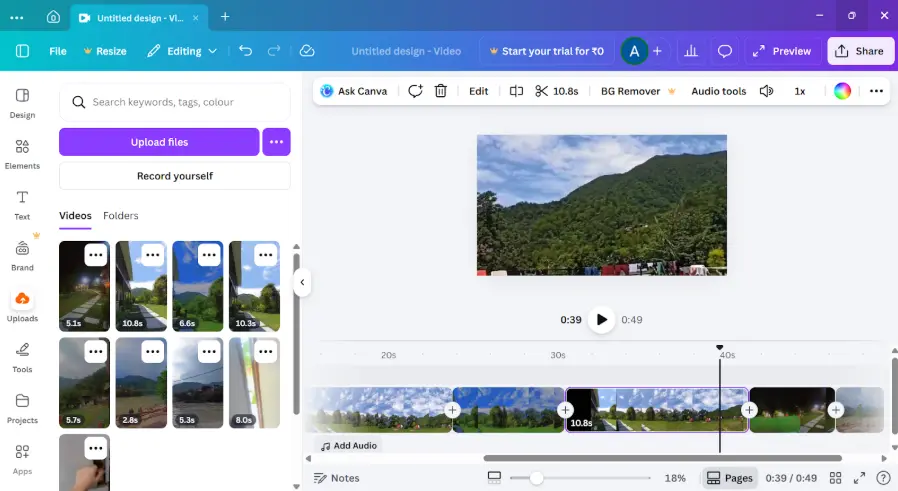This screenshot has height=491, width=898.
Task: Undo the last action
Action: pos(246,51)
